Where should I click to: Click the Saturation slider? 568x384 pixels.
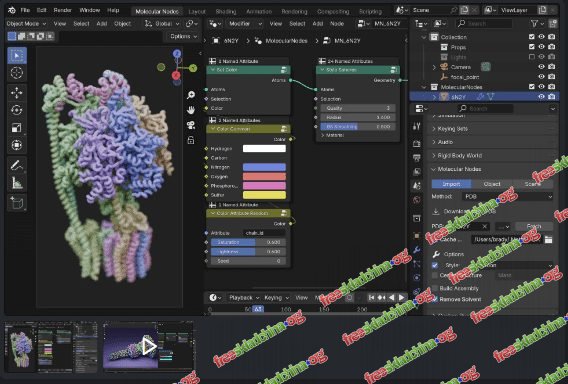point(248,242)
